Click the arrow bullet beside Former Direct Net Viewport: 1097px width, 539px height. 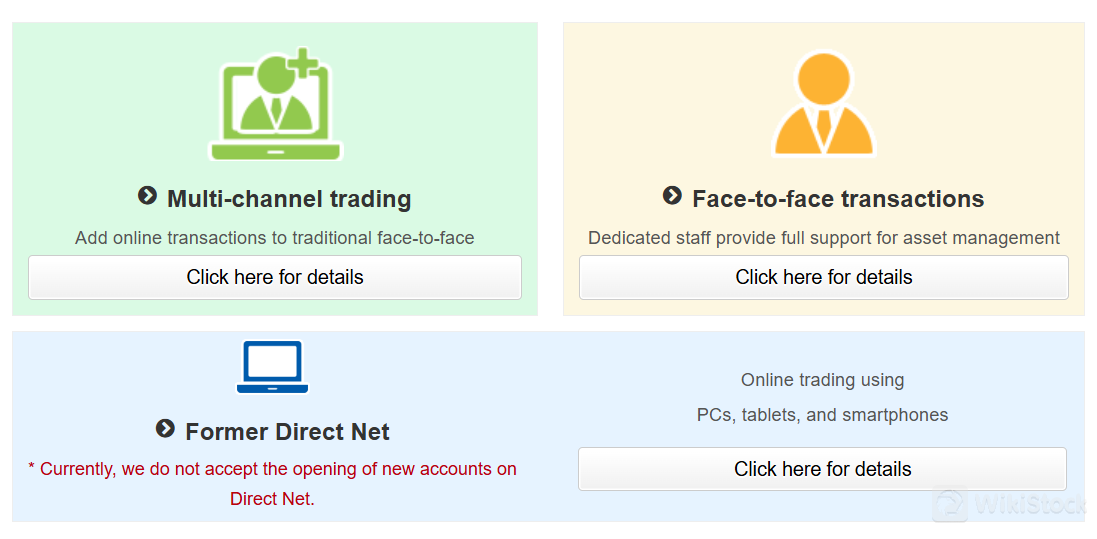point(165,428)
